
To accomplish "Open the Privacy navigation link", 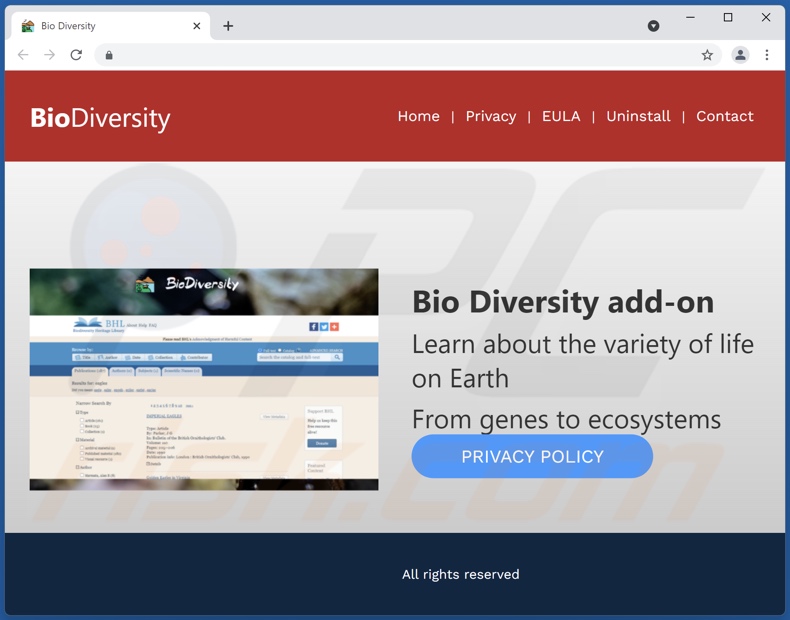I will click(491, 116).
